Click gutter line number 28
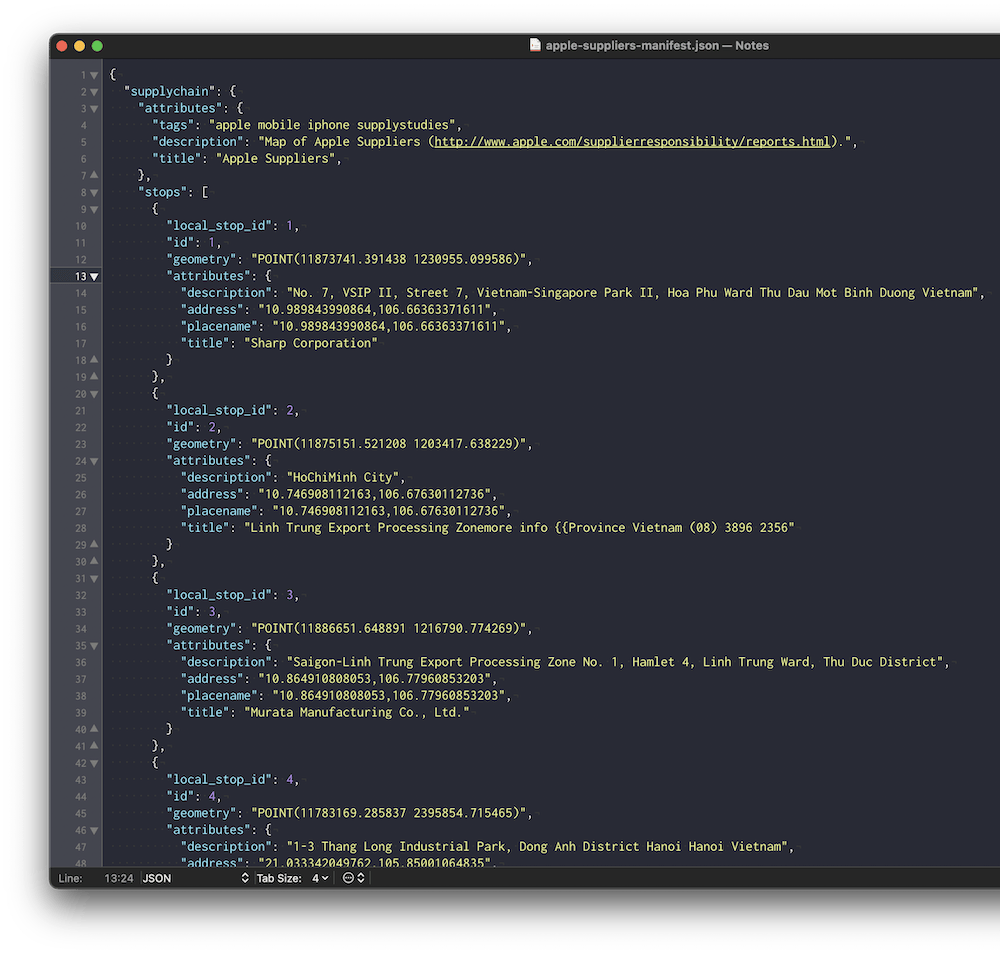Screen dimensions: 1000x954 click(80, 528)
